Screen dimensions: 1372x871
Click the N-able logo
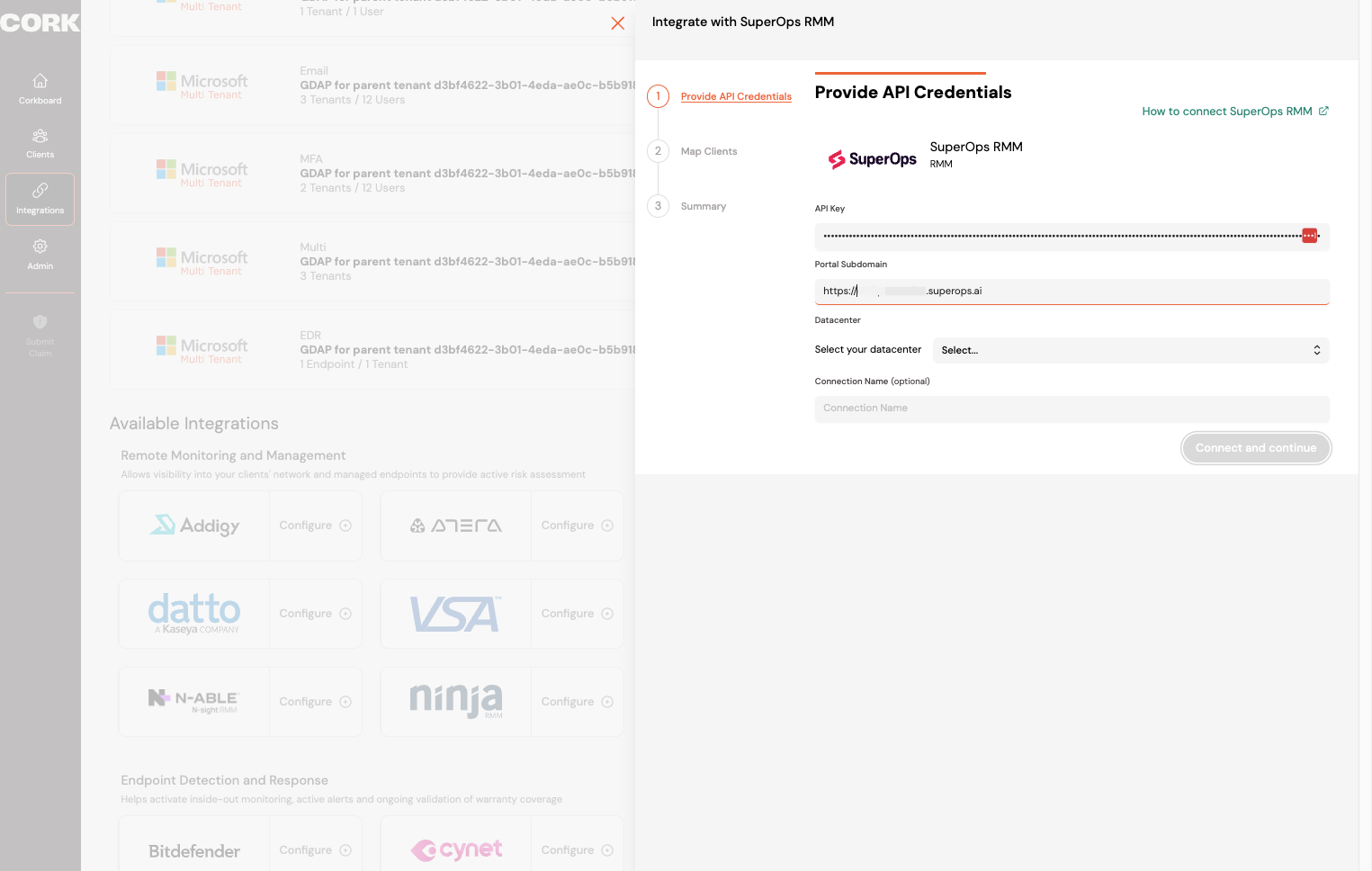(x=194, y=701)
